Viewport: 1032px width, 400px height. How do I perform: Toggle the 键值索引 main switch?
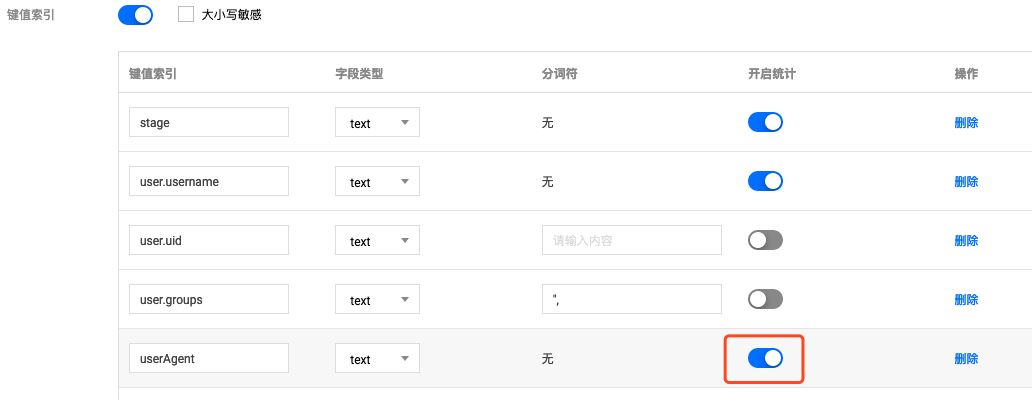[x=135, y=15]
